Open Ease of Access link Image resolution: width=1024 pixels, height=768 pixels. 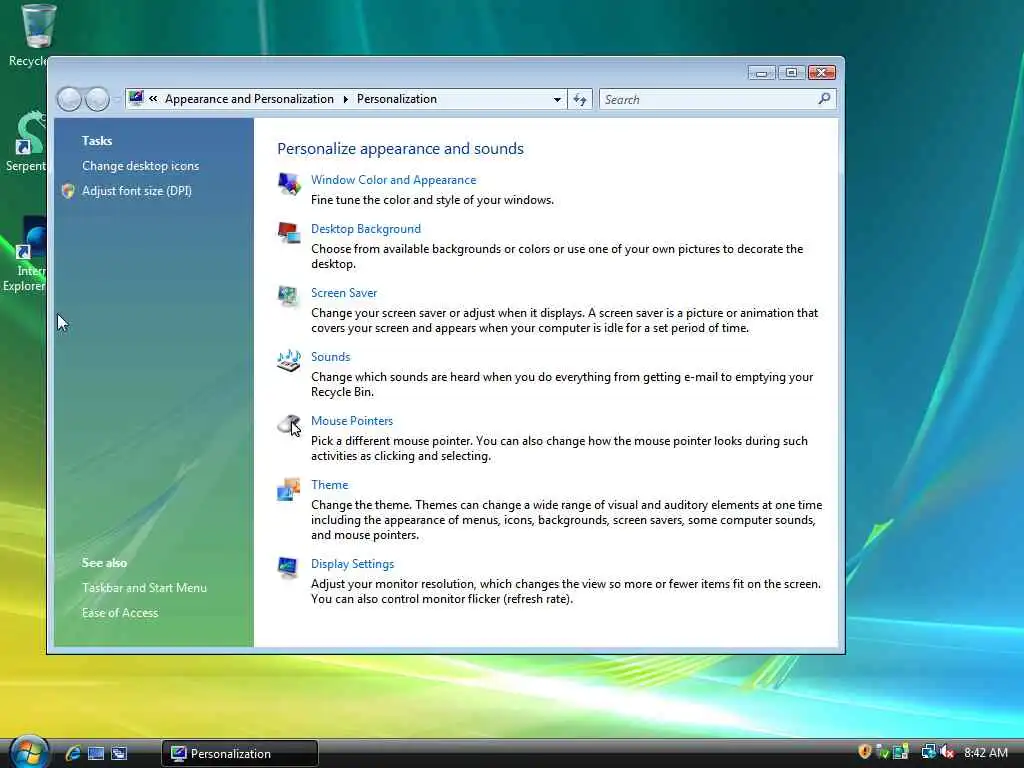(x=120, y=613)
